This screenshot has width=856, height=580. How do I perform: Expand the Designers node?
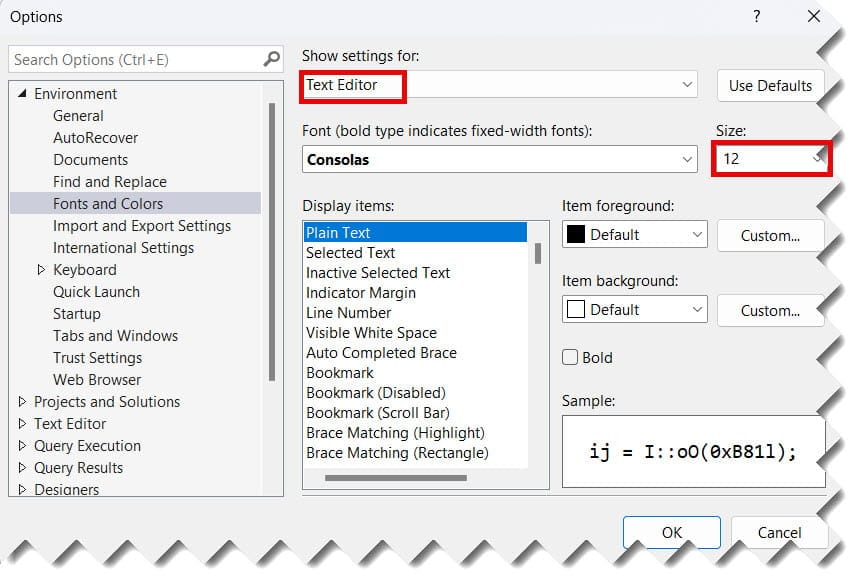23,489
